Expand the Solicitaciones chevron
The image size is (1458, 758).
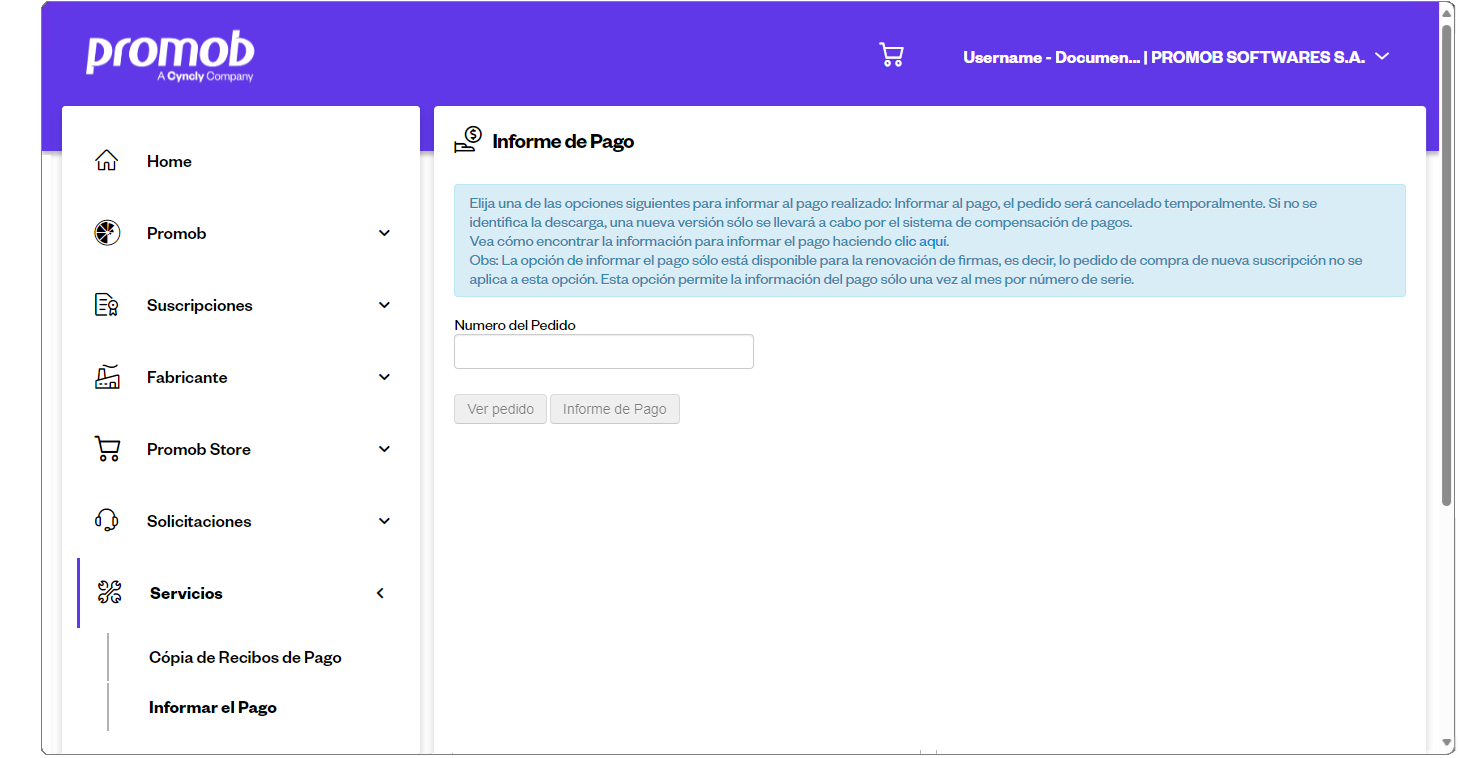tap(384, 521)
